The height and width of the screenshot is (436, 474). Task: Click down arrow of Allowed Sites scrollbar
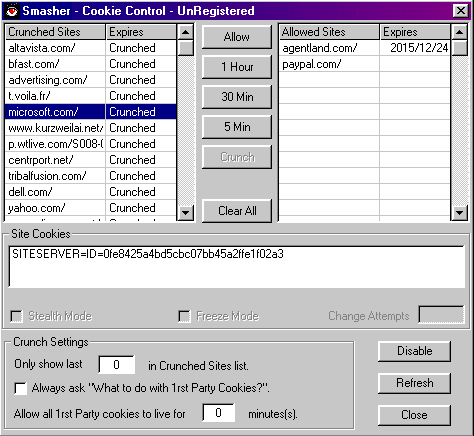(x=460, y=212)
